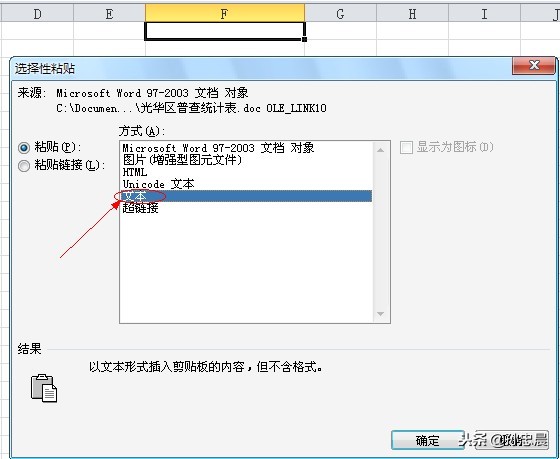Image resolution: width=560 pixels, height=459 pixels.
Task: Select column I header
Action: pos(484,14)
